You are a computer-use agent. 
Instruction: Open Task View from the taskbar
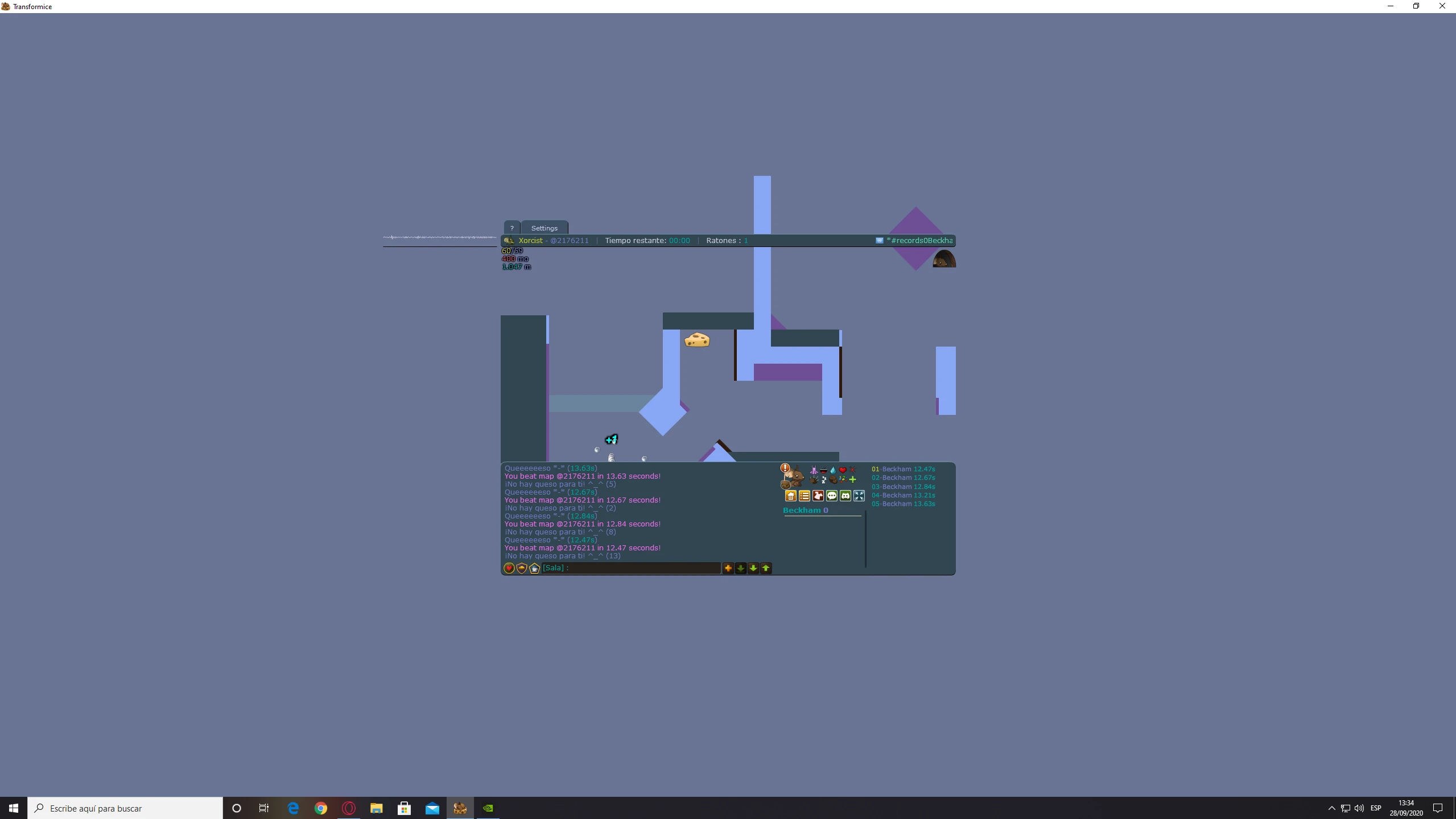(264, 808)
